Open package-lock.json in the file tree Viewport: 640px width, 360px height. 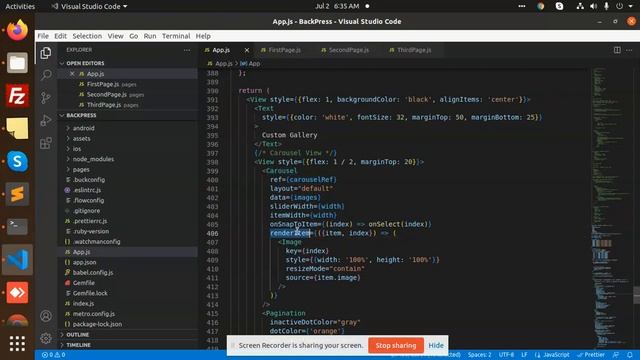97,324
